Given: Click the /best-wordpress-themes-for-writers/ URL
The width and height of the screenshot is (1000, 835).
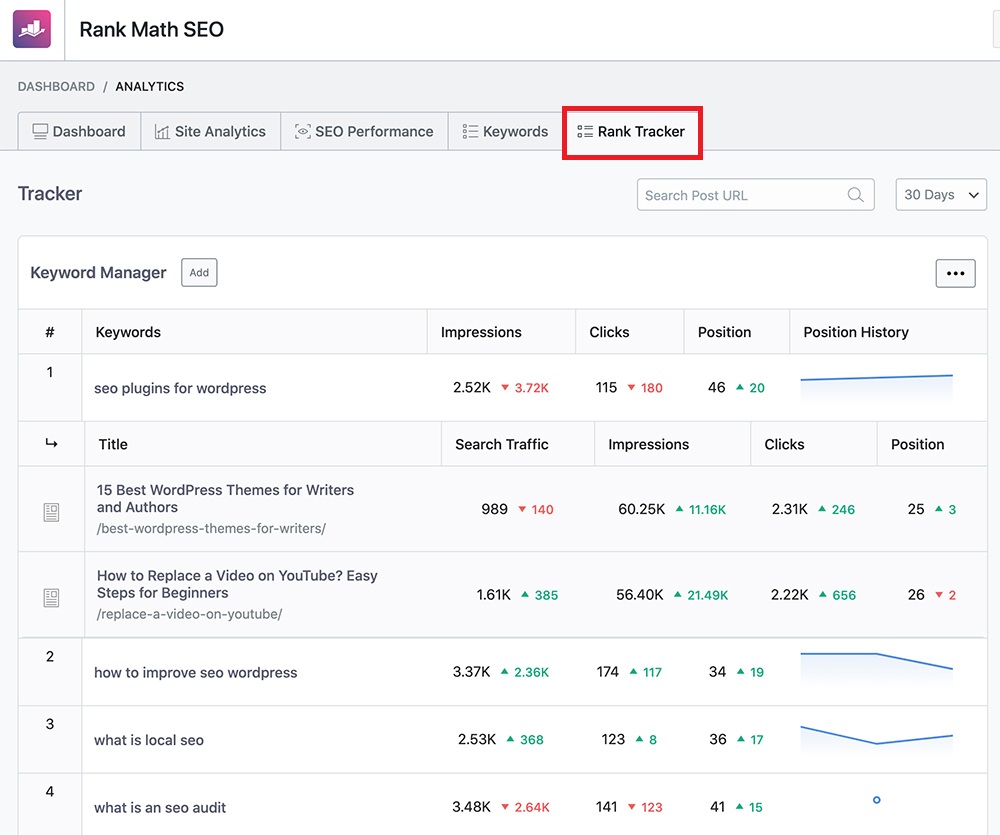Looking at the screenshot, I should point(211,528).
